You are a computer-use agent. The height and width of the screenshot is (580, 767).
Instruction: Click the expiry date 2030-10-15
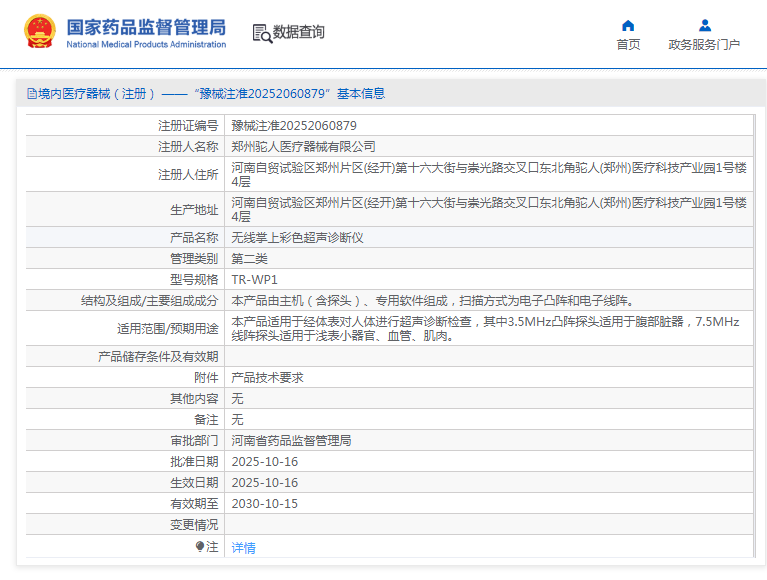pos(265,504)
